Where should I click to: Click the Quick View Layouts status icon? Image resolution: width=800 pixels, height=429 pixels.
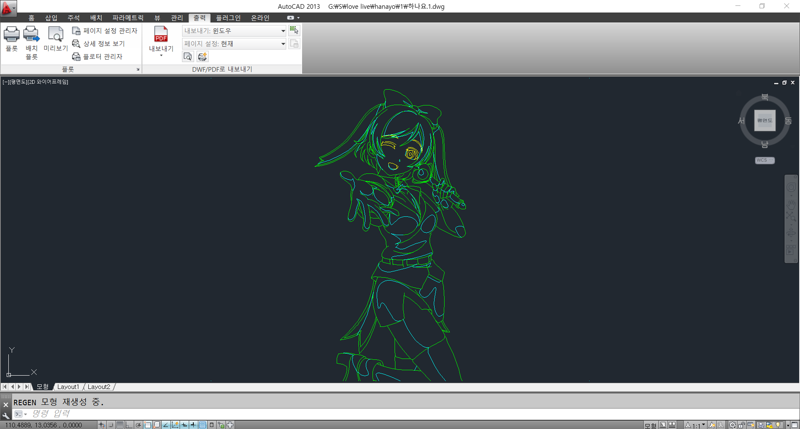[x=663, y=425]
